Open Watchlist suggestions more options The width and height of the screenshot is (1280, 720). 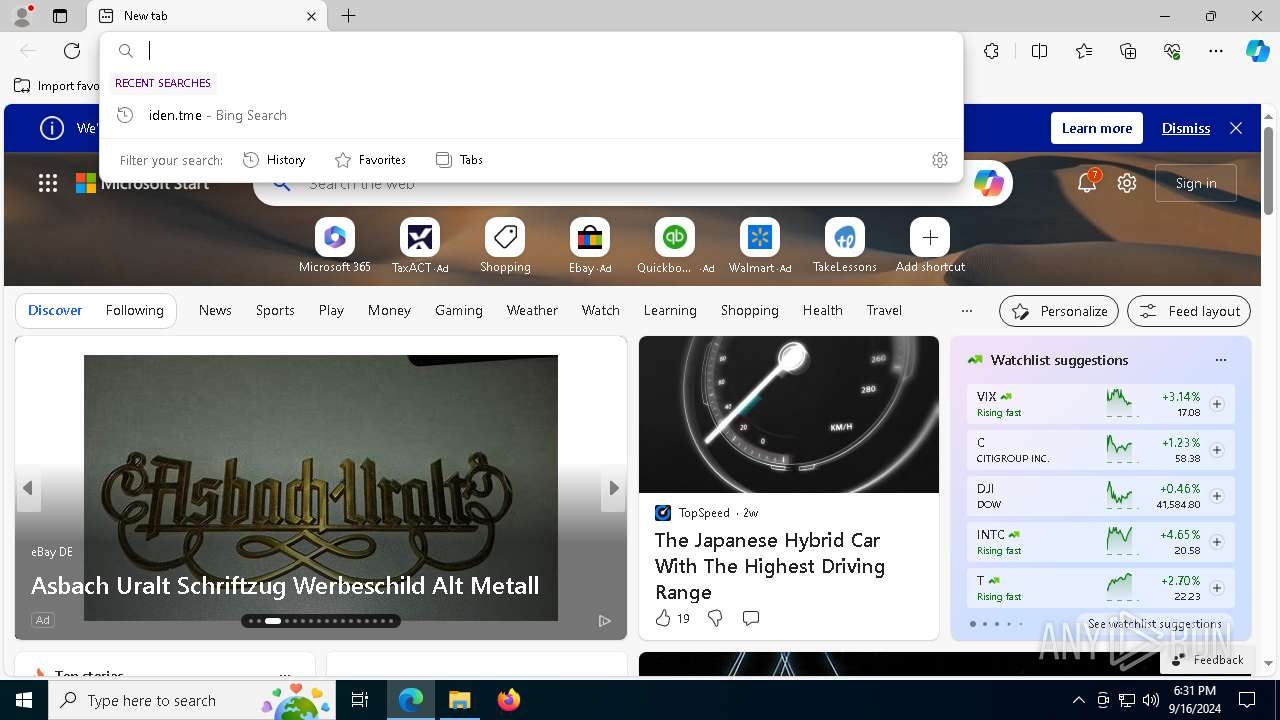[1220, 360]
